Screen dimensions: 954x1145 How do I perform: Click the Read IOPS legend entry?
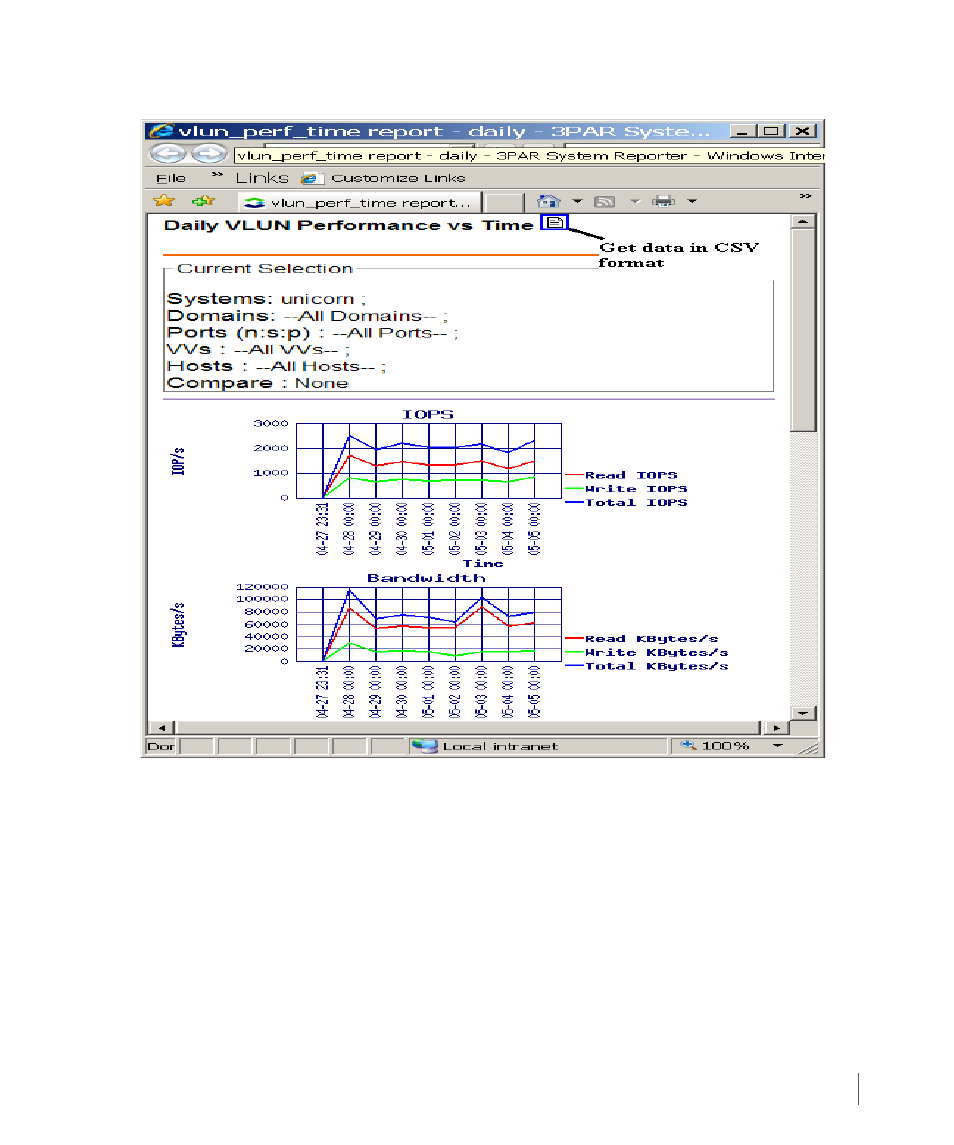pyautogui.click(x=621, y=475)
